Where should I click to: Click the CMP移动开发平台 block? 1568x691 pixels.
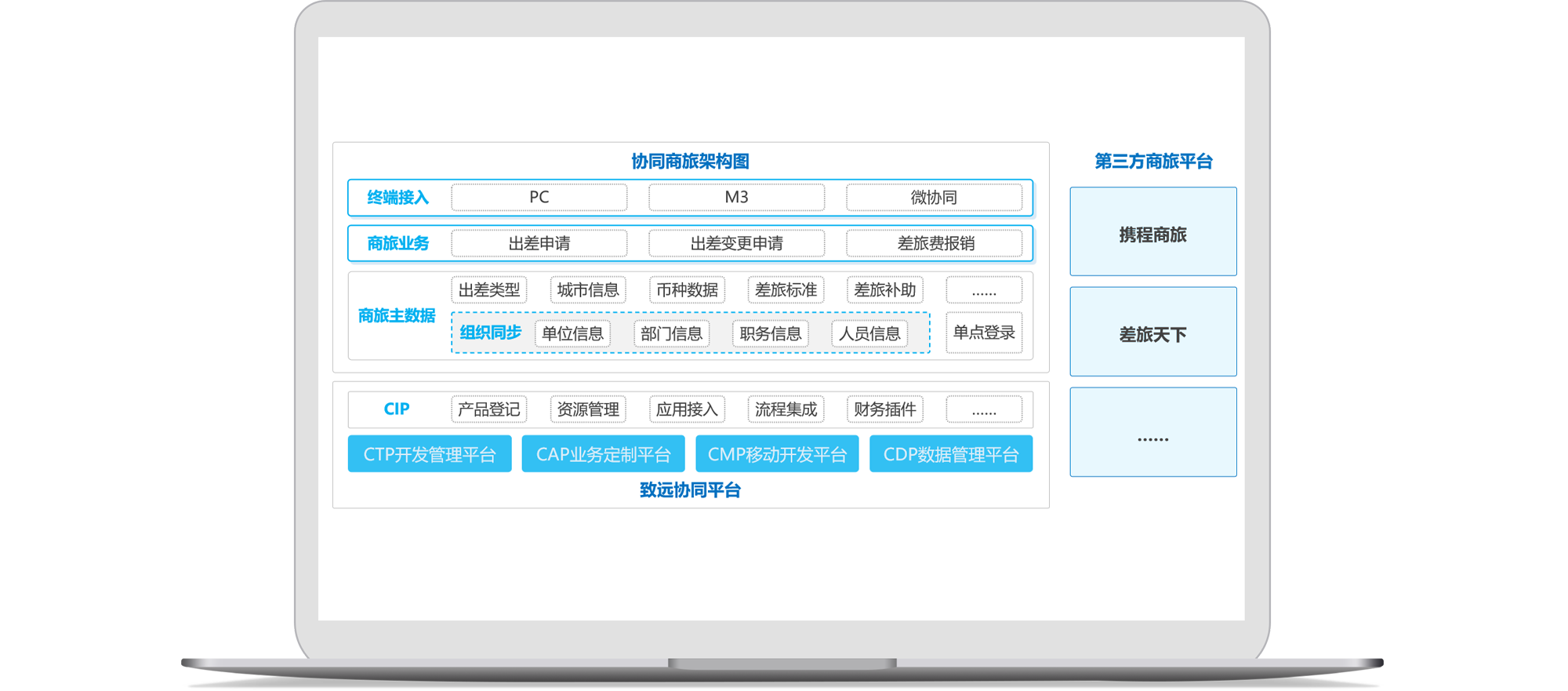pos(777,454)
